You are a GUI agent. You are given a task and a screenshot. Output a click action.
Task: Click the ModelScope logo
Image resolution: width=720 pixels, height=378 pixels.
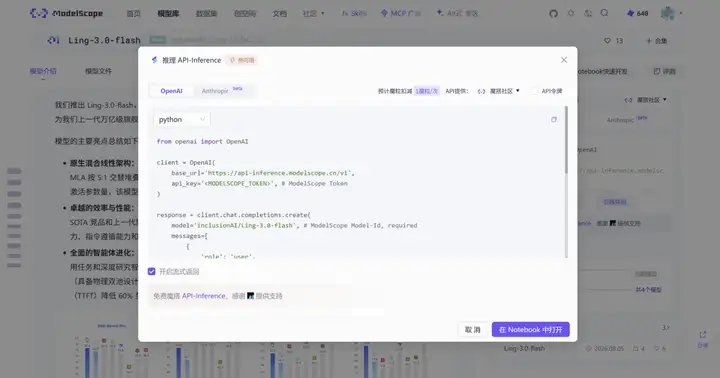click(66, 13)
